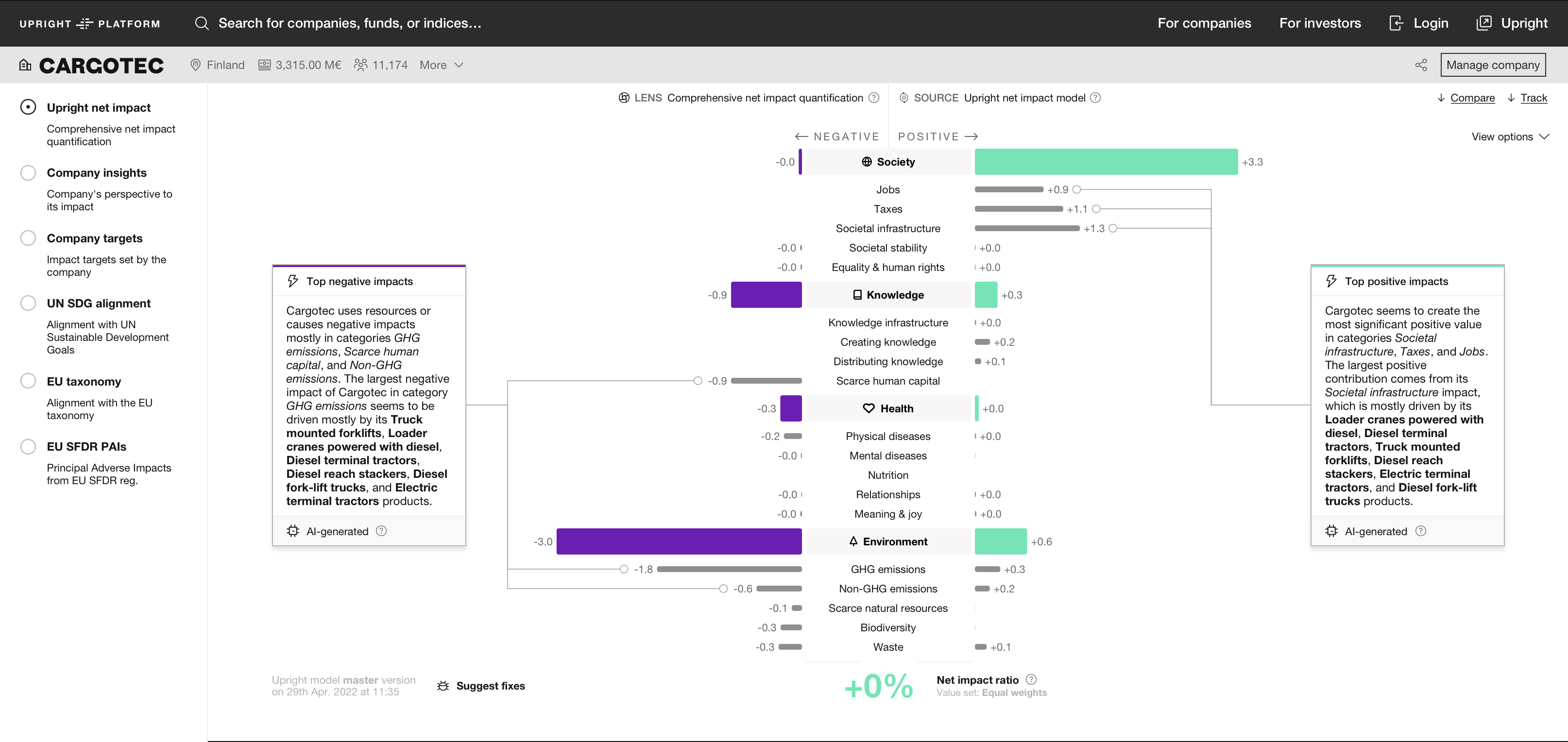
Task: Click AI-generated help icon in negative panel
Action: (381, 531)
